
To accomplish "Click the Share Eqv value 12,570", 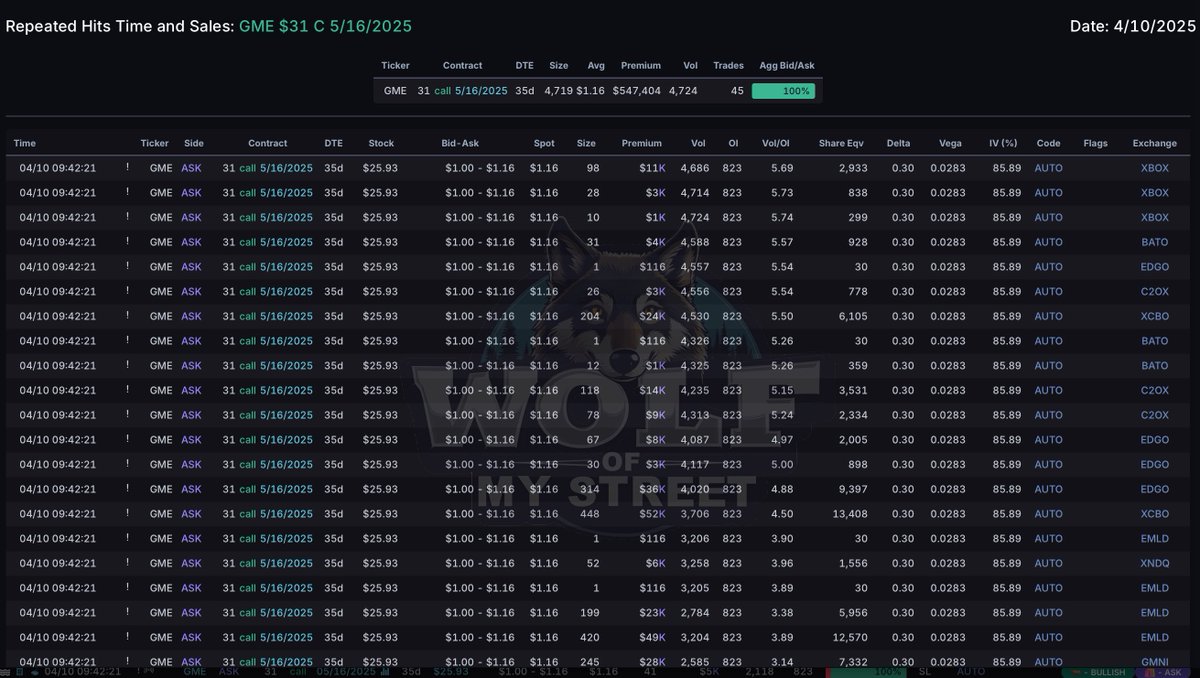I will pos(851,638).
